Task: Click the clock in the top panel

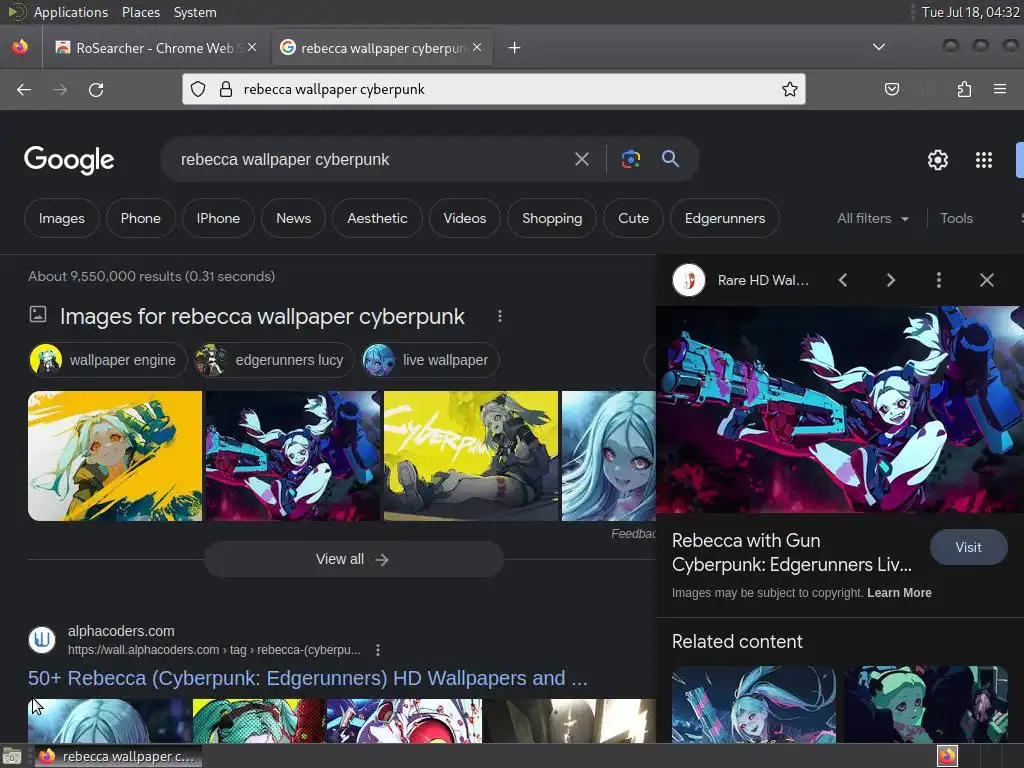Action: tap(970, 12)
